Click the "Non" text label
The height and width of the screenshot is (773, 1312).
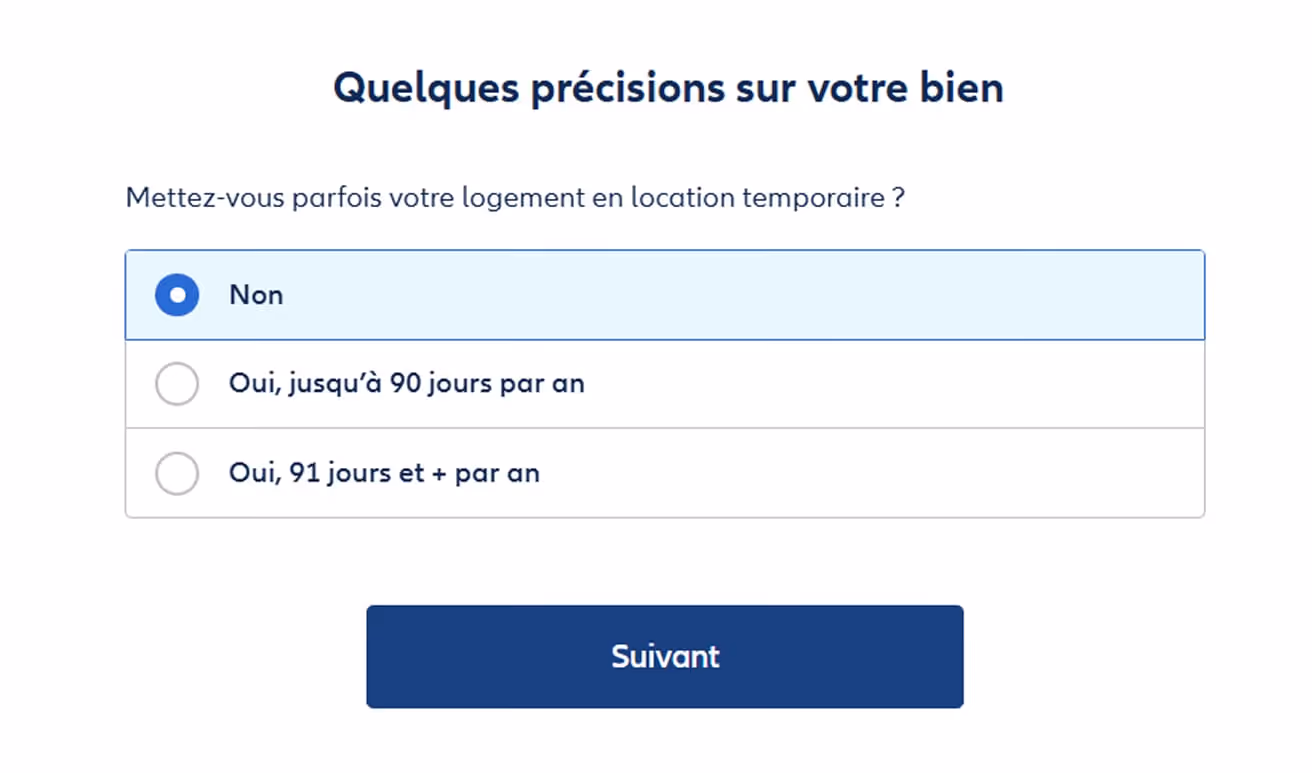pyautogui.click(x=256, y=295)
